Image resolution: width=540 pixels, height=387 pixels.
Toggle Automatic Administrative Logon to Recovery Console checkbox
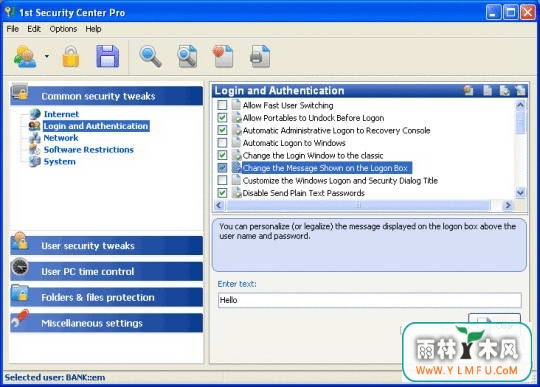tap(222, 130)
